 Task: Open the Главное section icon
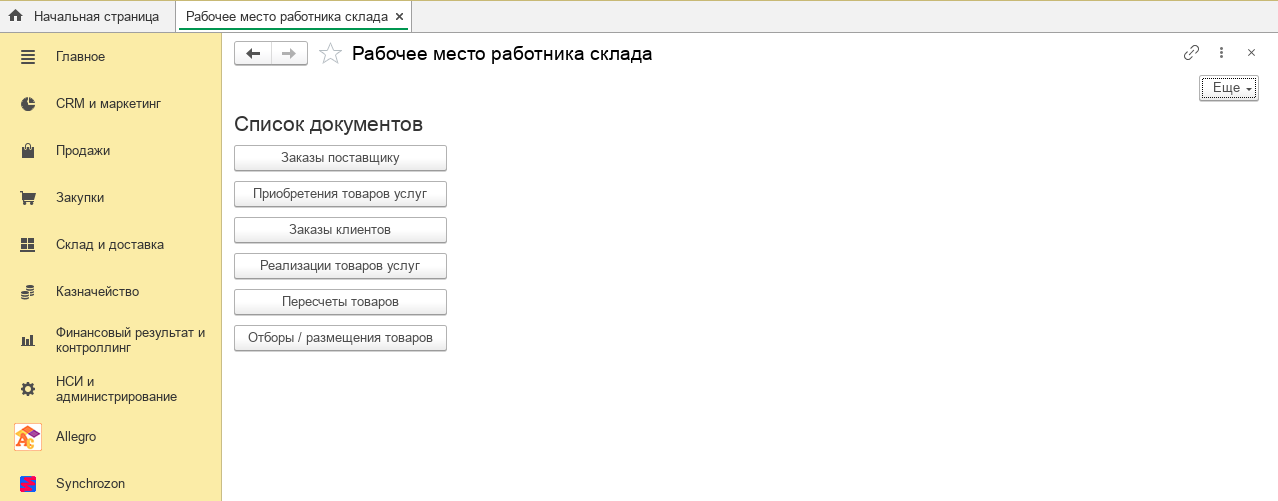pyautogui.click(x=28, y=57)
